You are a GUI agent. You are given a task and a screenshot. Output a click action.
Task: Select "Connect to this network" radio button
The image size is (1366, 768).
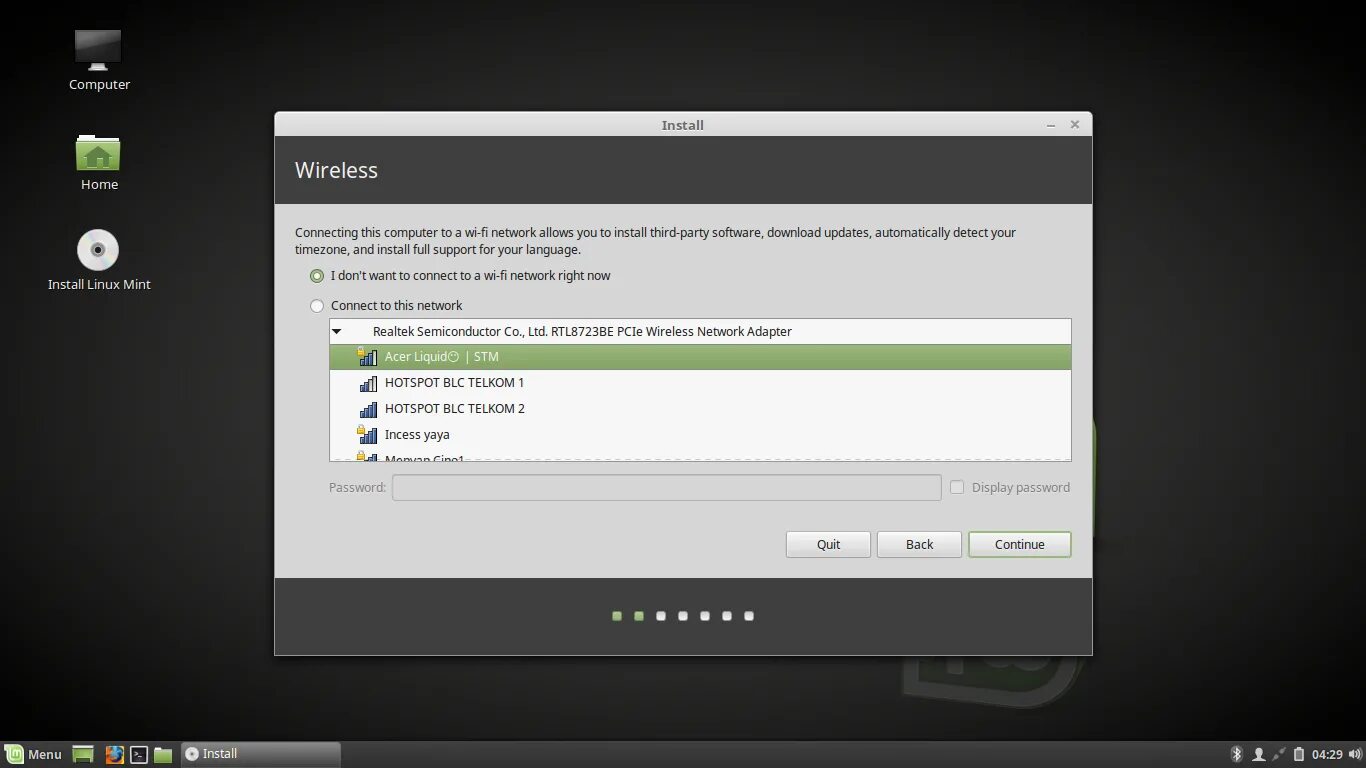coord(317,306)
